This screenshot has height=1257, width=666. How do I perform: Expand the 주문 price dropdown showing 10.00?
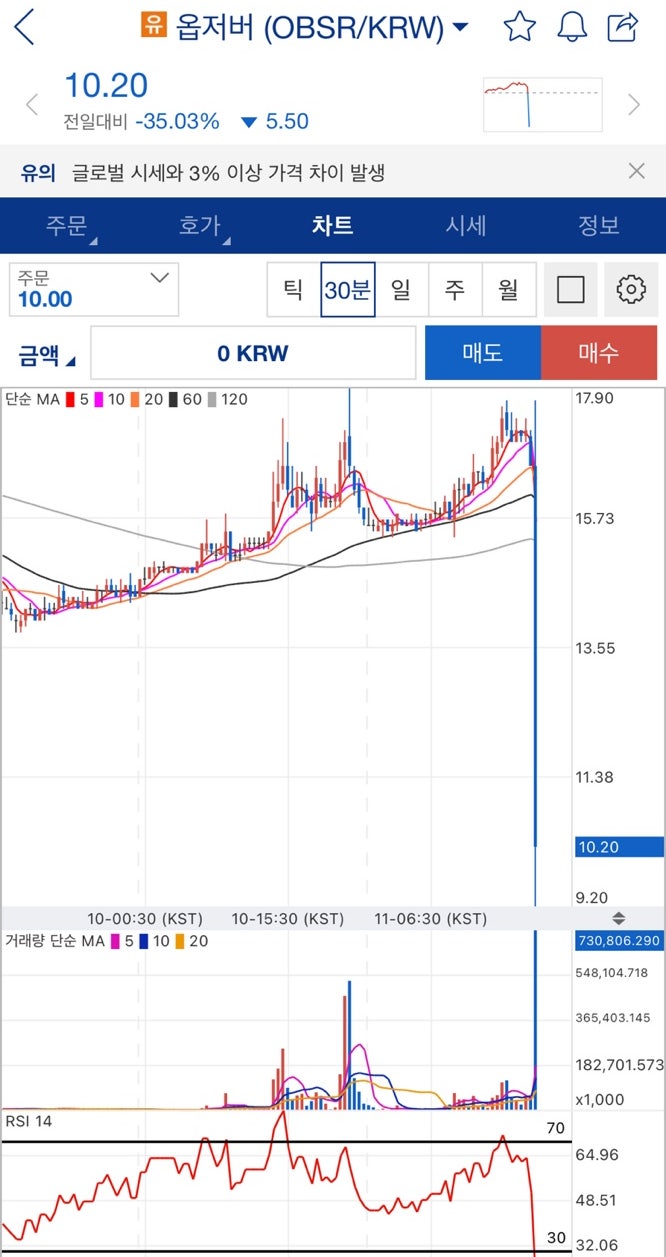click(x=94, y=289)
